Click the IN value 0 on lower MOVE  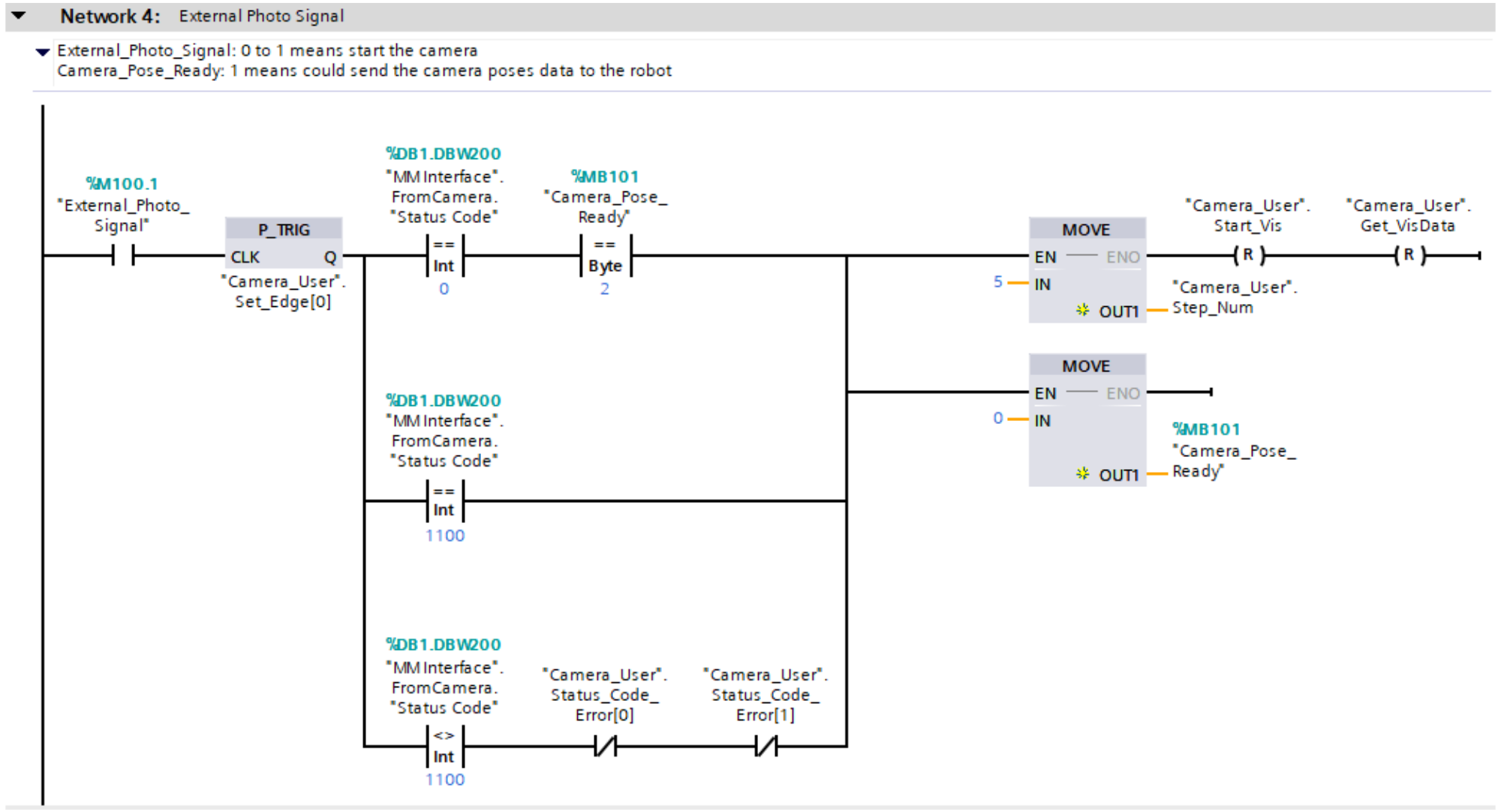997,418
